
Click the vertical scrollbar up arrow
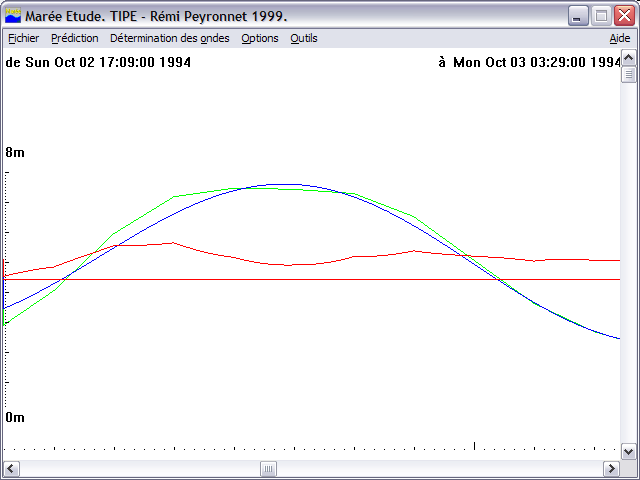click(x=629, y=58)
